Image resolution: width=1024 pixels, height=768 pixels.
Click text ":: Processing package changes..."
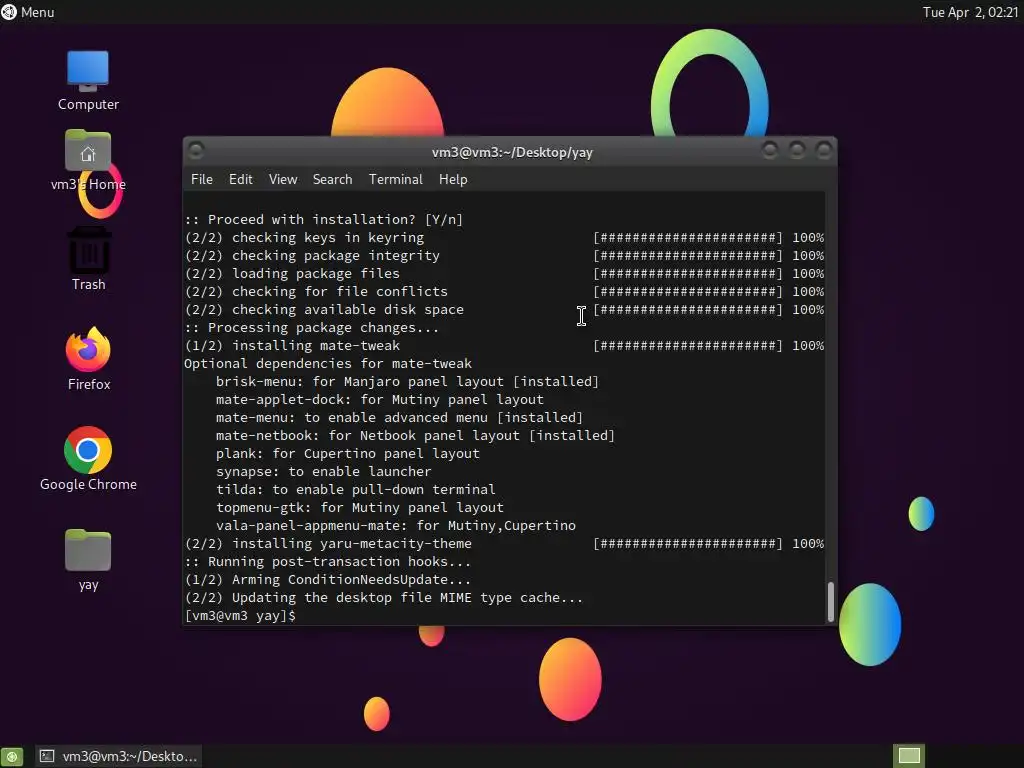[x=312, y=327]
